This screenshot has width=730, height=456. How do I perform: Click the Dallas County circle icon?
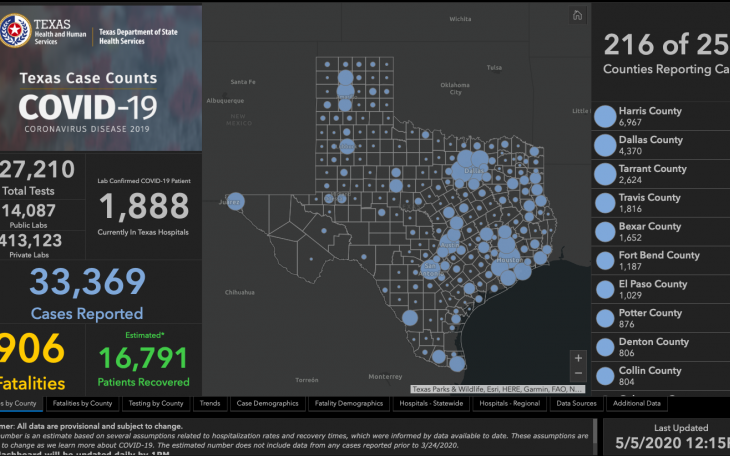coord(605,145)
